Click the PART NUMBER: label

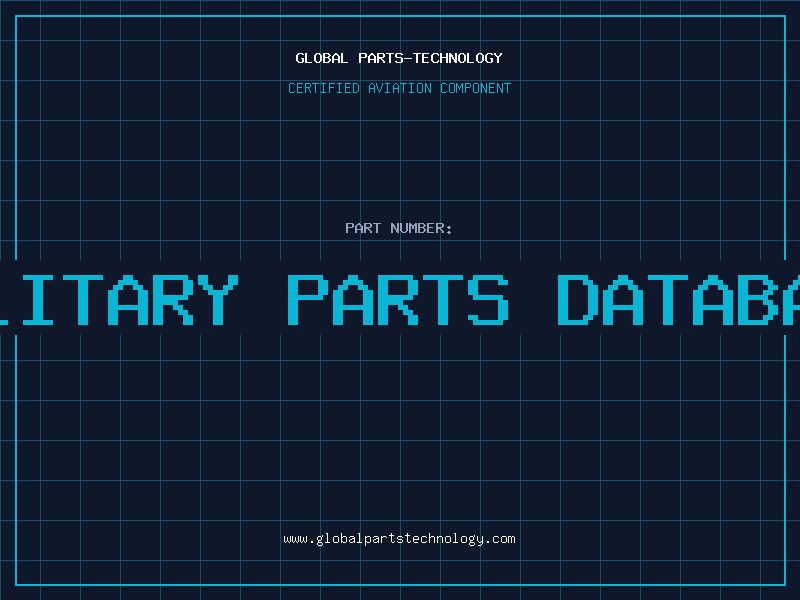point(398,228)
